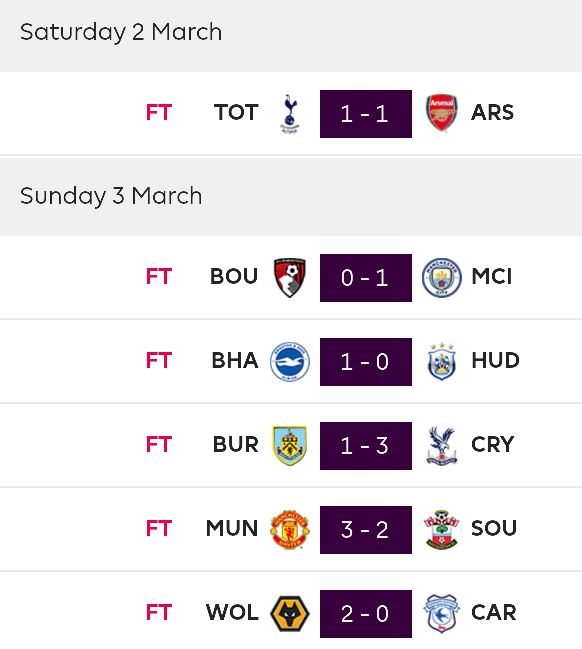The height and width of the screenshot is (649, 582).
Task: Open the Manchester City badge
Action: tap(442, 277)
